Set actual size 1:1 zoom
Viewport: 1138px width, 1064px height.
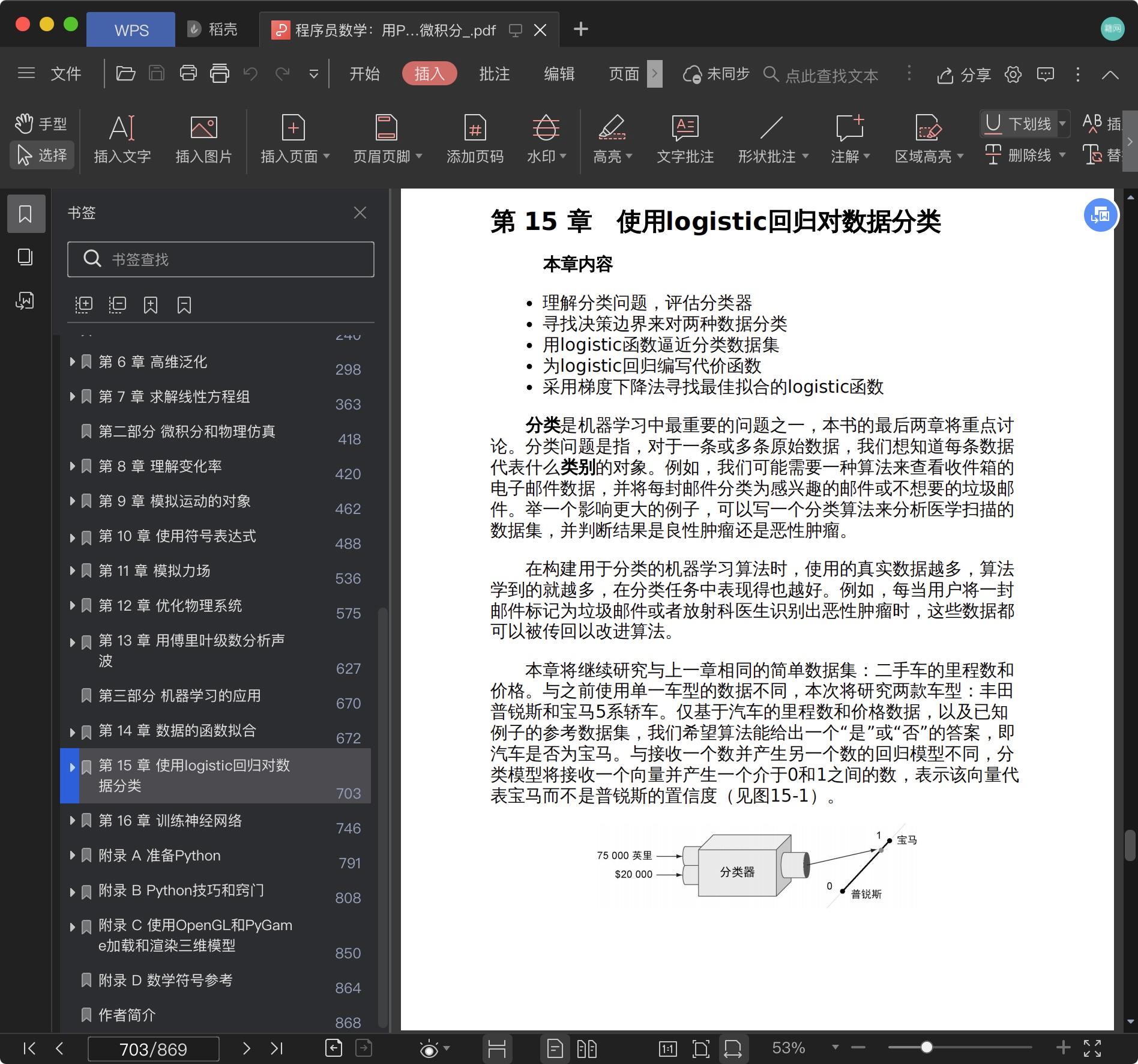pyautogui.click(x=667, y=1049)
